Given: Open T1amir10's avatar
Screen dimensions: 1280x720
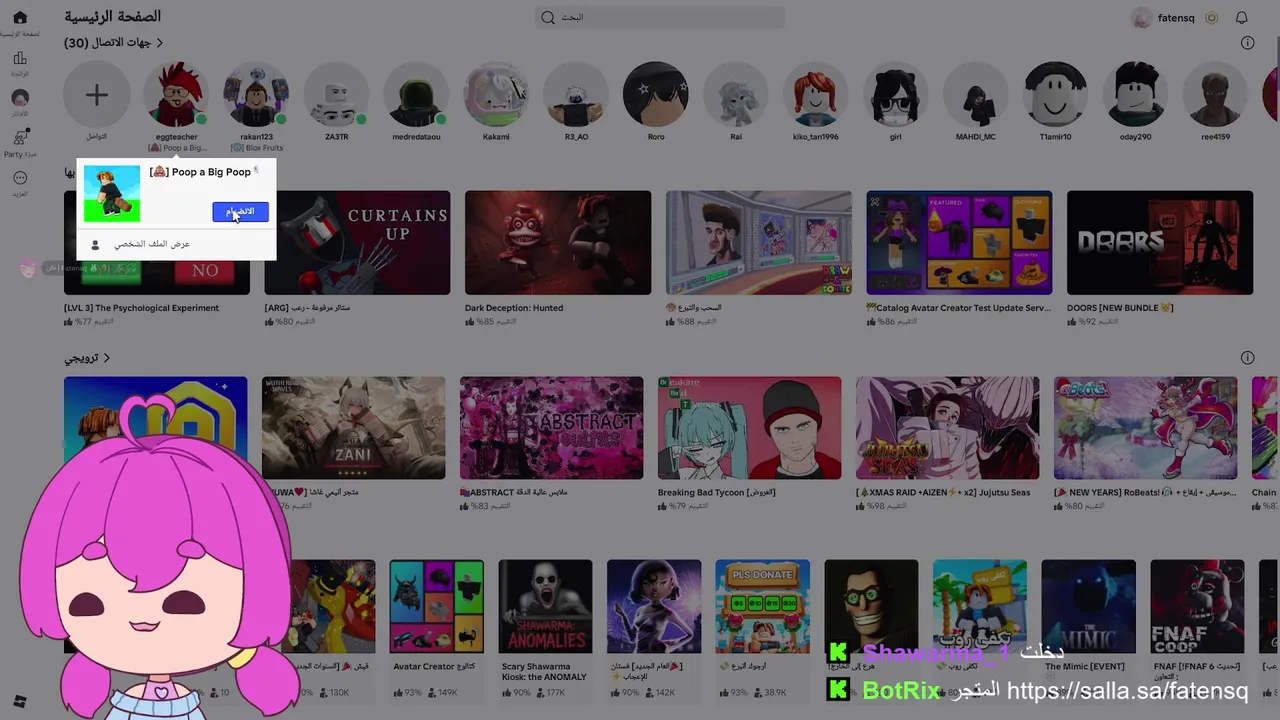Looking at the screenshot, I should point(1055,95).
